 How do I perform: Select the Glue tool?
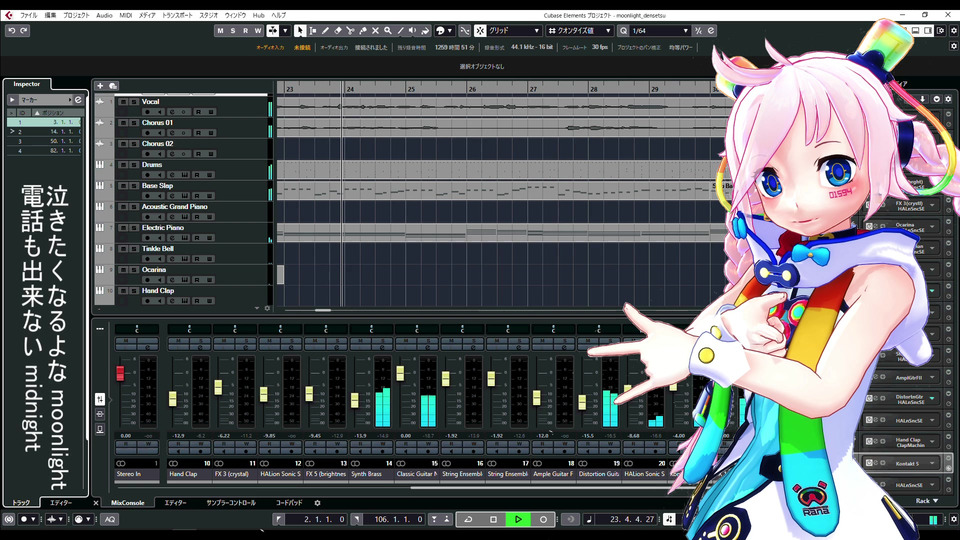(362, 31)
